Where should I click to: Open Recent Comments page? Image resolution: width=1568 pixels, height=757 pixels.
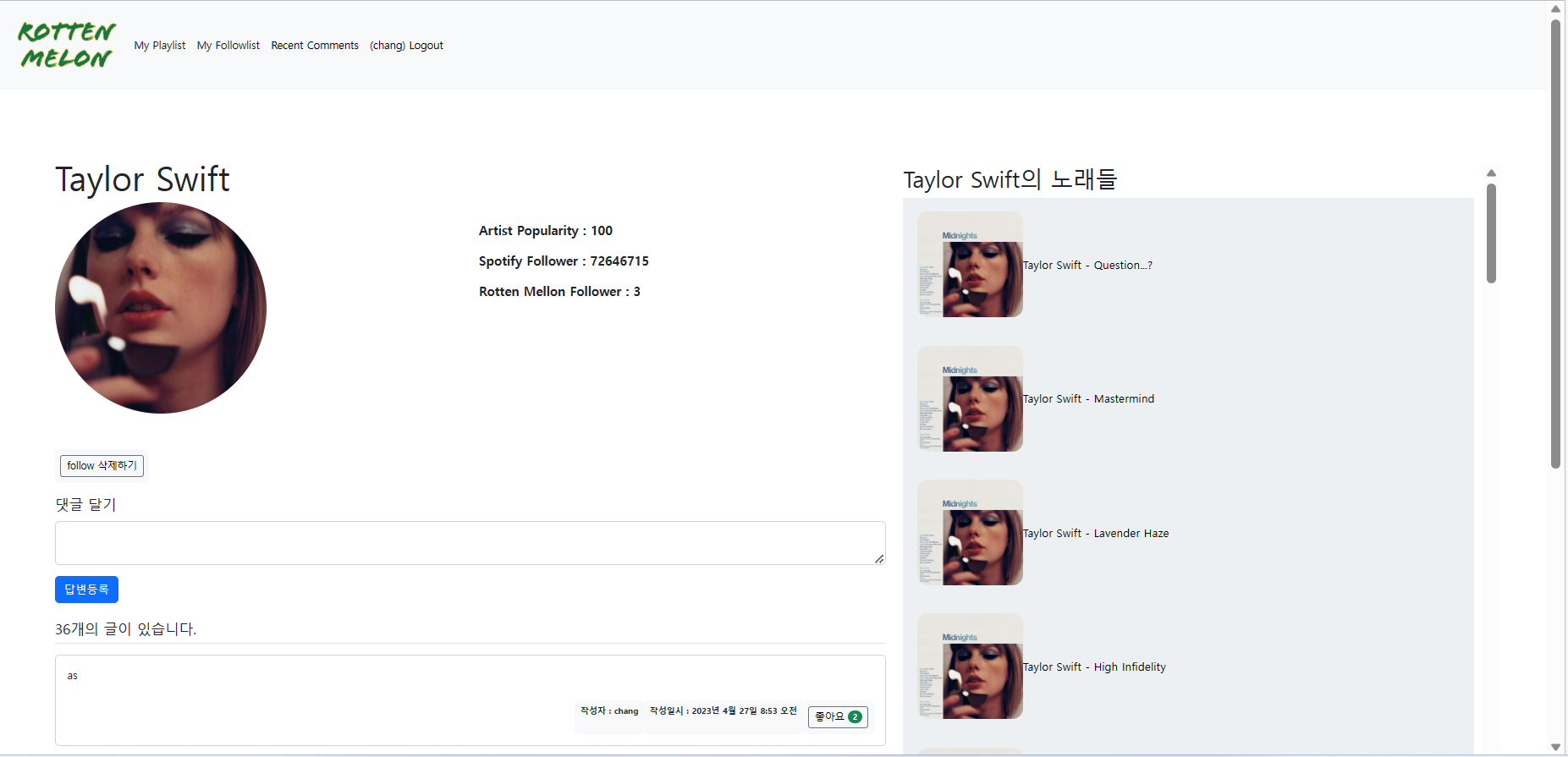tap(315, 46)
